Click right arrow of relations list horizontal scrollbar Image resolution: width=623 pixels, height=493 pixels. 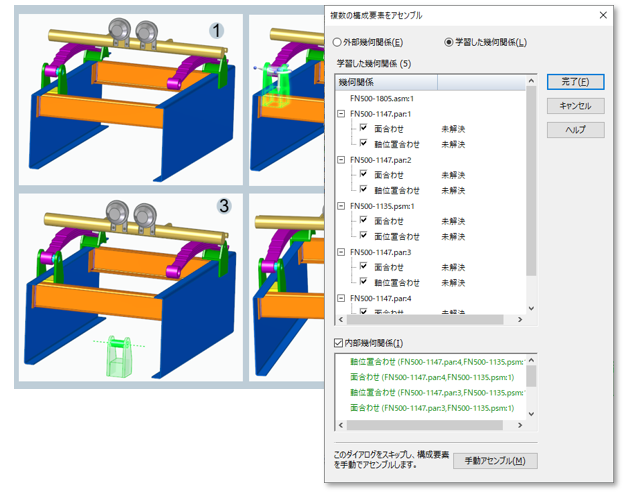pos(520,319)
